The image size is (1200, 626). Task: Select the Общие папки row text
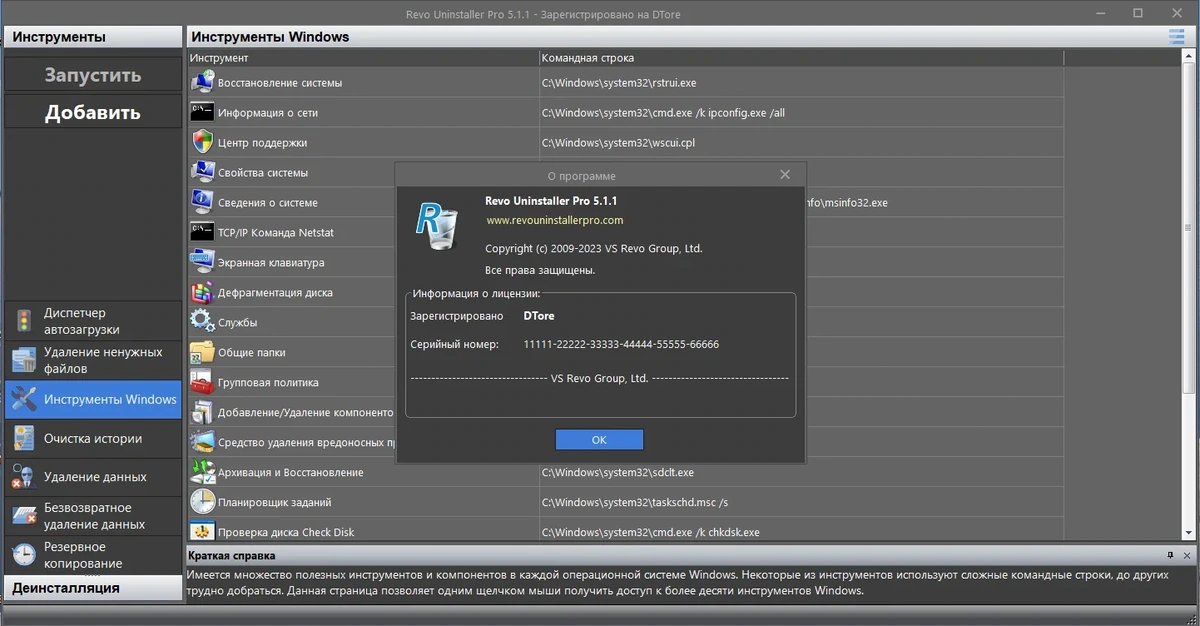(252, 352)
